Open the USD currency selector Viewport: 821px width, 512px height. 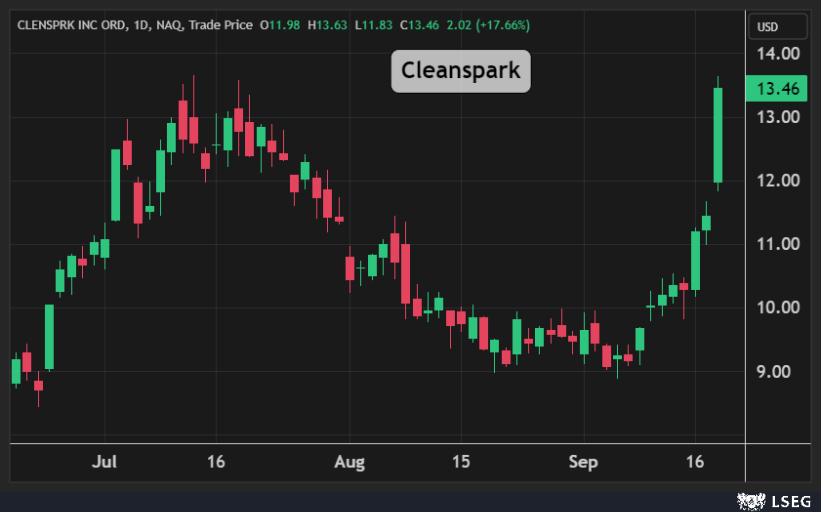[768, 27]
